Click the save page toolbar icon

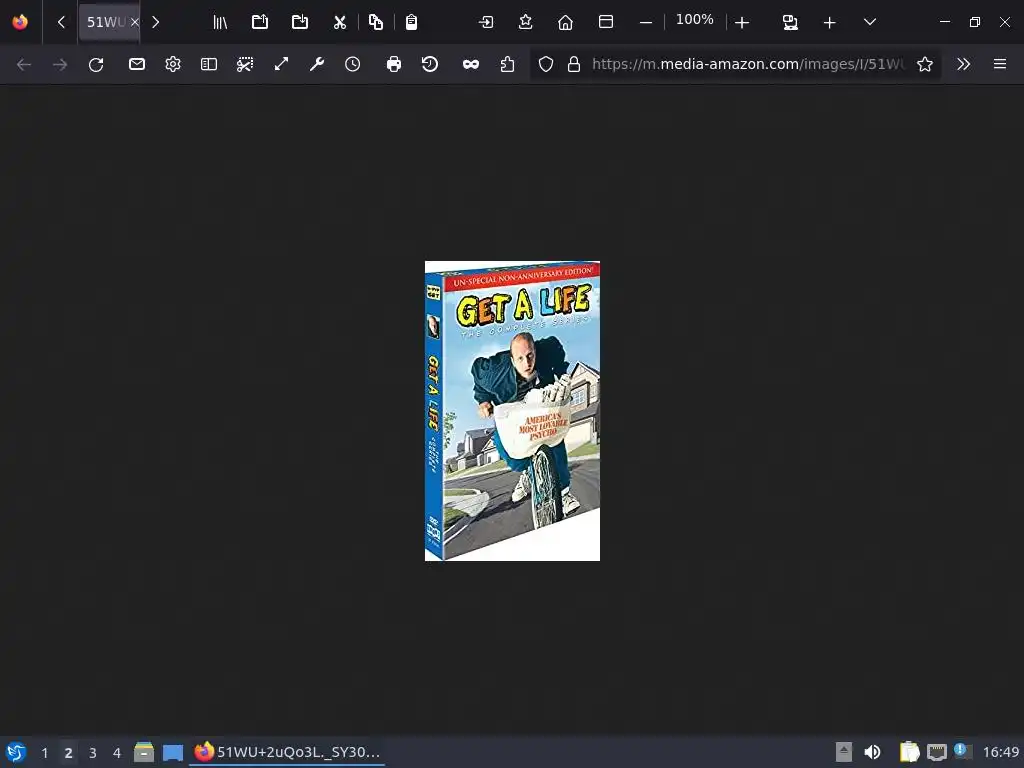pyautogui.click(x=300, y=22)
